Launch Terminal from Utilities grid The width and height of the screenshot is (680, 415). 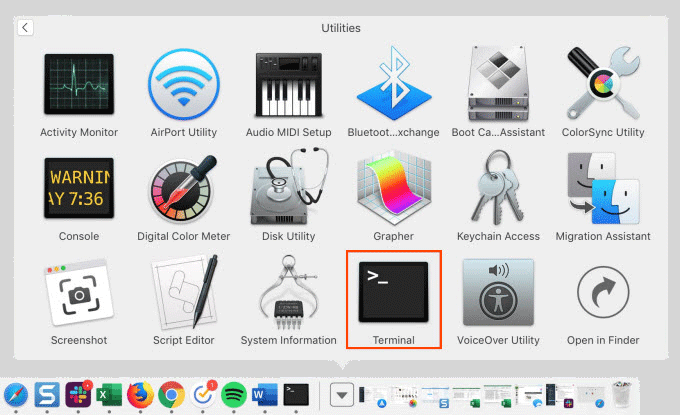[394, 292]
